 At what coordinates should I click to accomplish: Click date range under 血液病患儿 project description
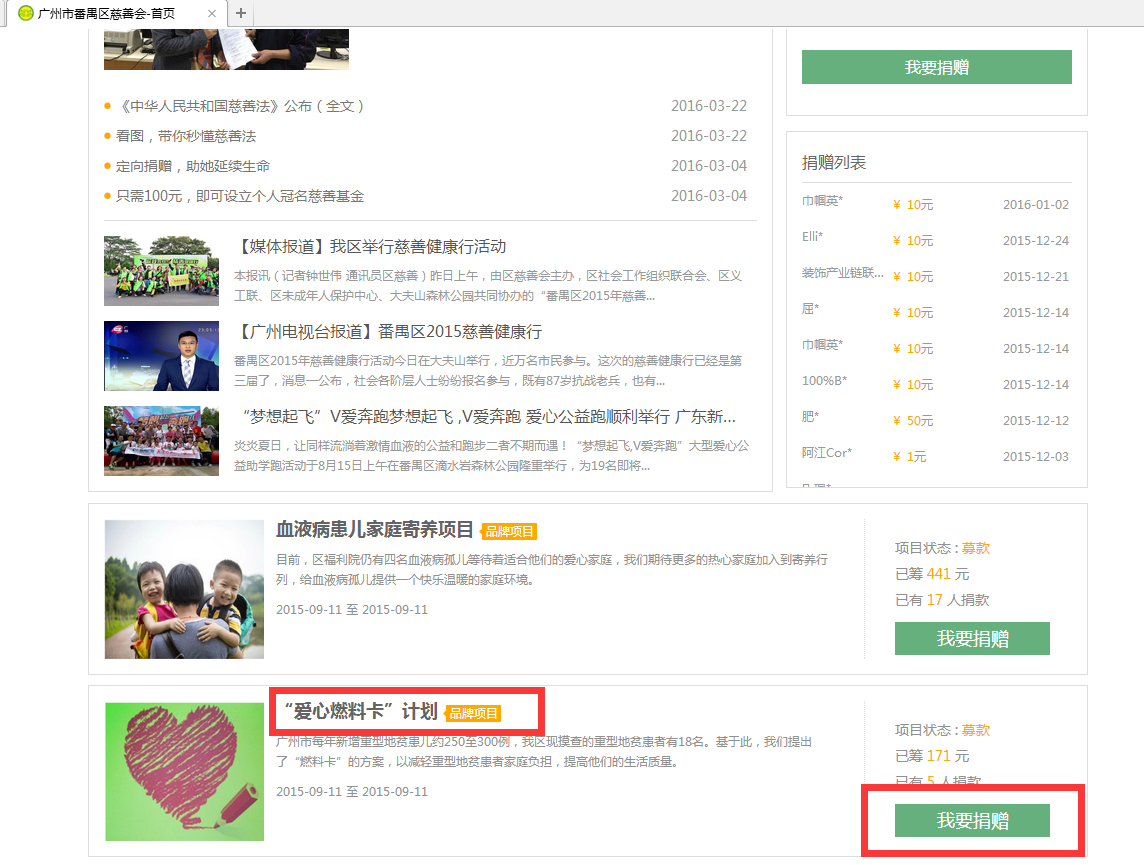pyautogui.click(x=352, y=610)
